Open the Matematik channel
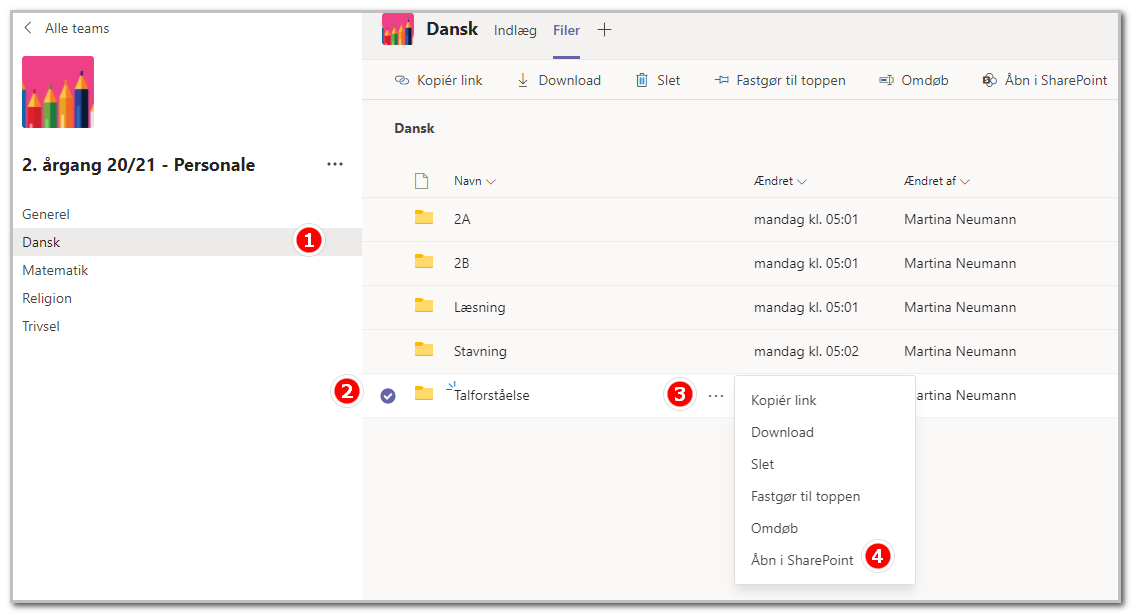1132x614 pixels. pyautogui.click(x=55, y=270)
